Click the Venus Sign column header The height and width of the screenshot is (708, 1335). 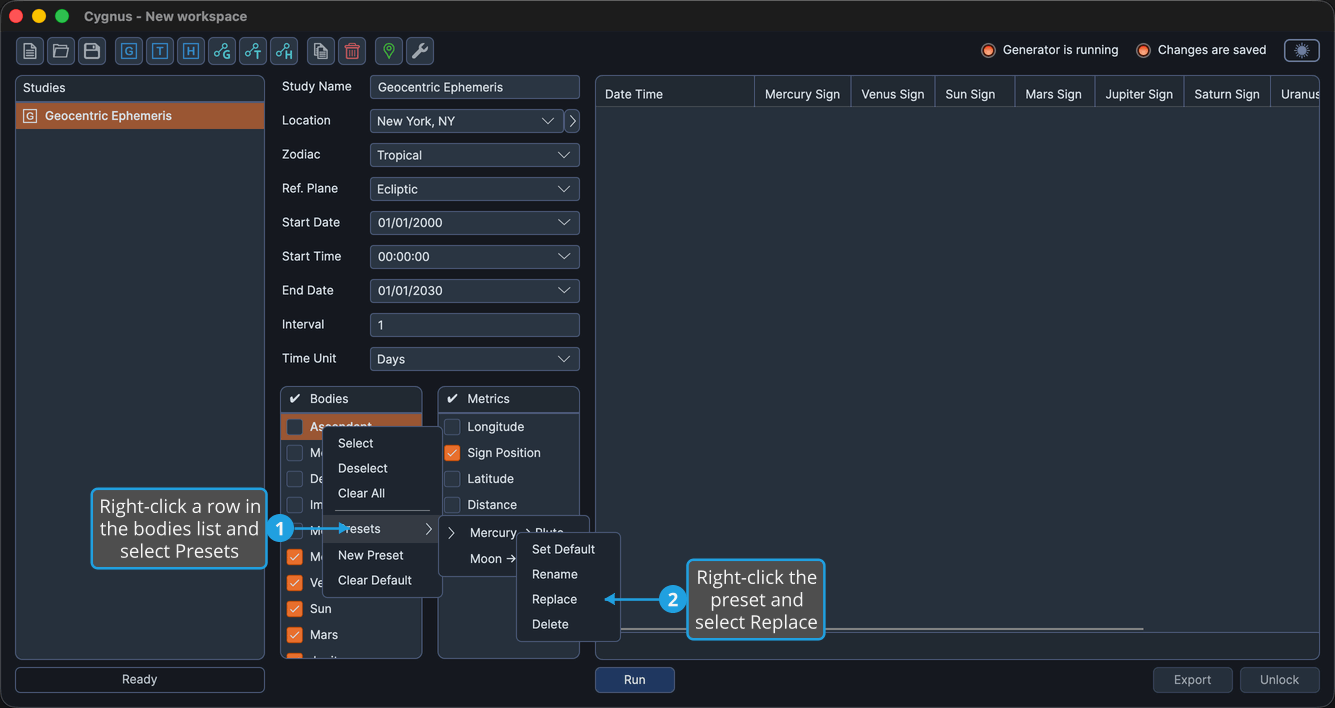tap(893, 94)
